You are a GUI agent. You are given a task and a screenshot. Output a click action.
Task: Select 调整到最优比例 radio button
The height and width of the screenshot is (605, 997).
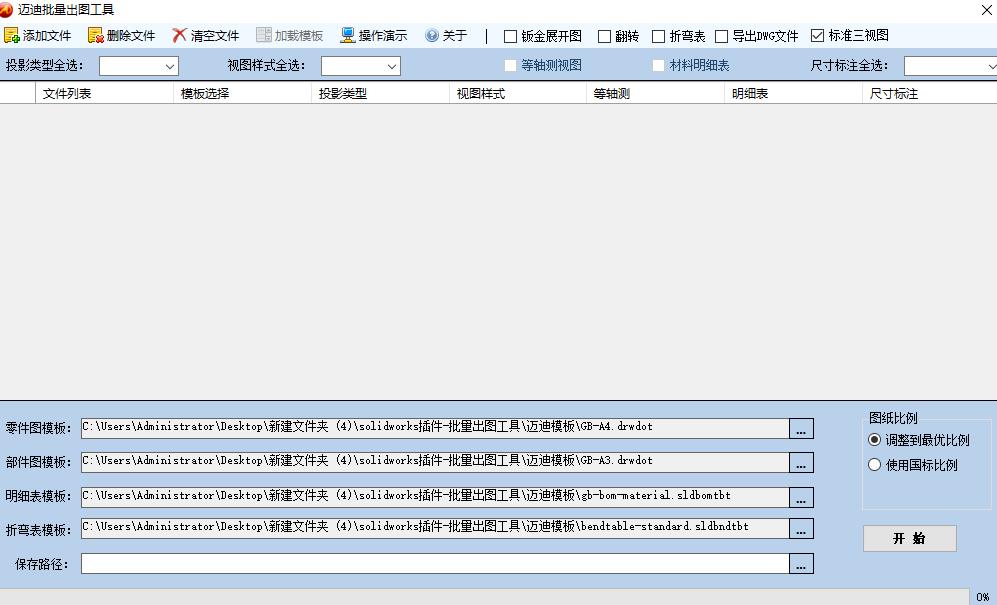(x=874, y=440)
